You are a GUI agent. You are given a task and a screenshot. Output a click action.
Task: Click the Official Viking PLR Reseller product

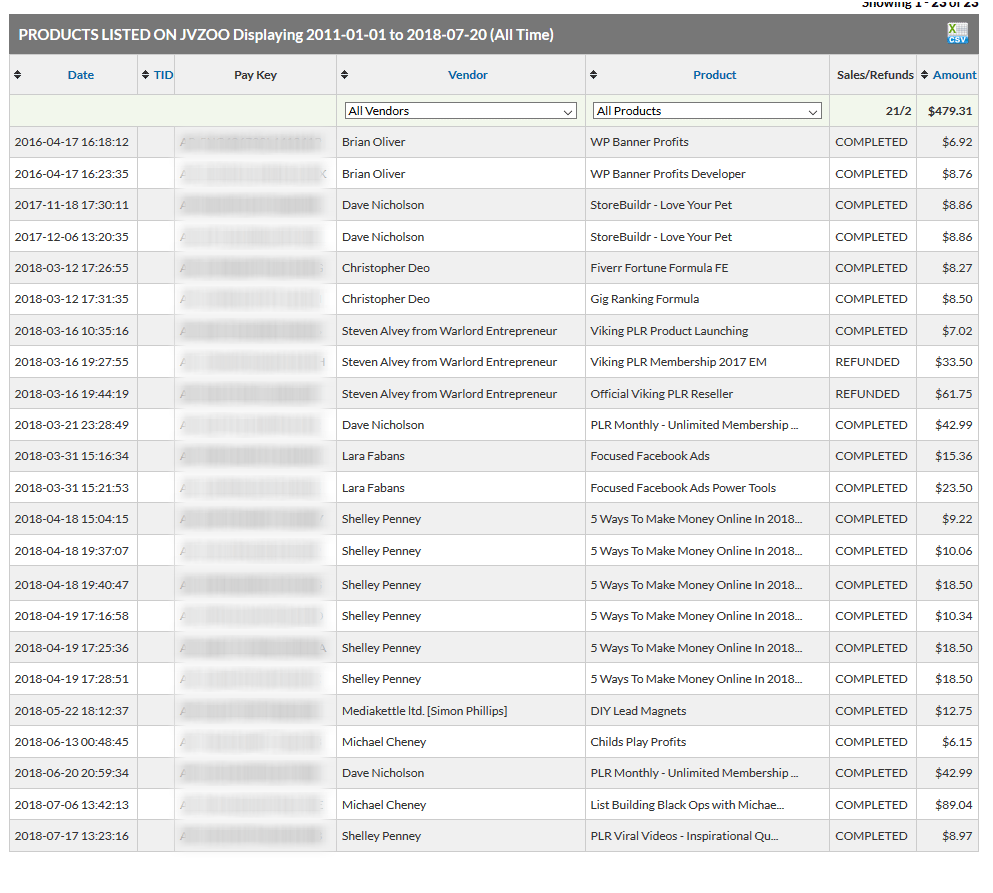(661, 394)
